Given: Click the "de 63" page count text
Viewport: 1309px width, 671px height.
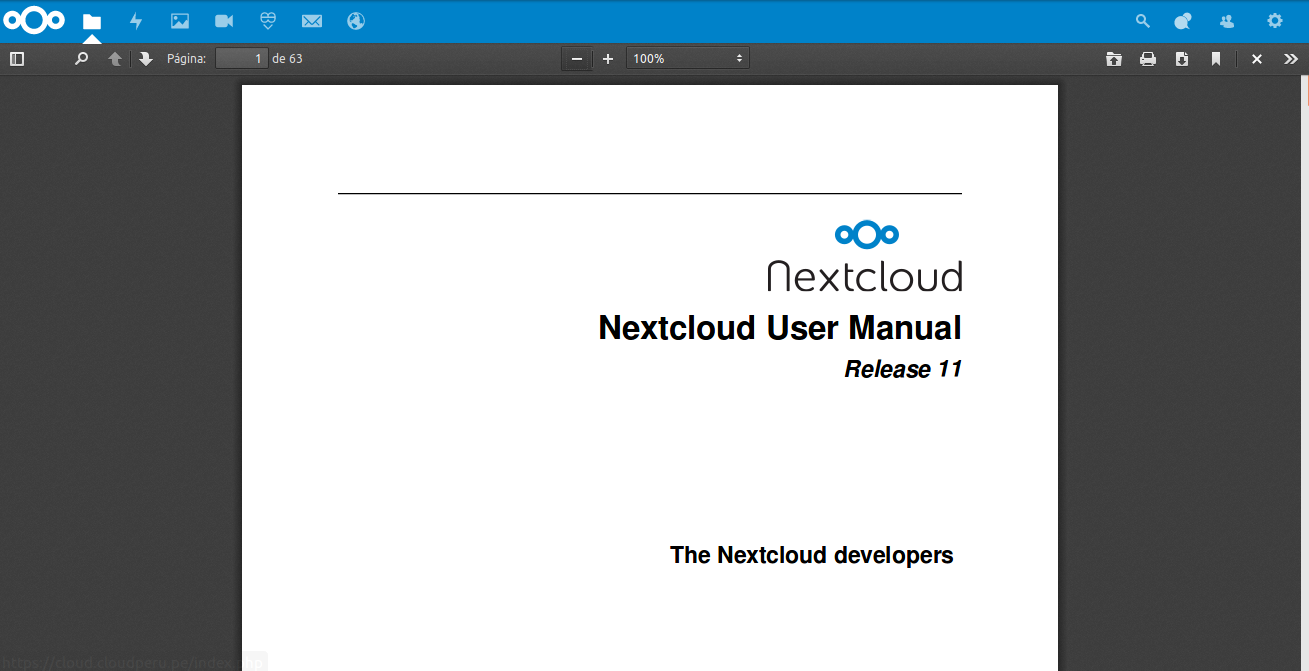Looking at the screenshot, I should coord(287,59).
